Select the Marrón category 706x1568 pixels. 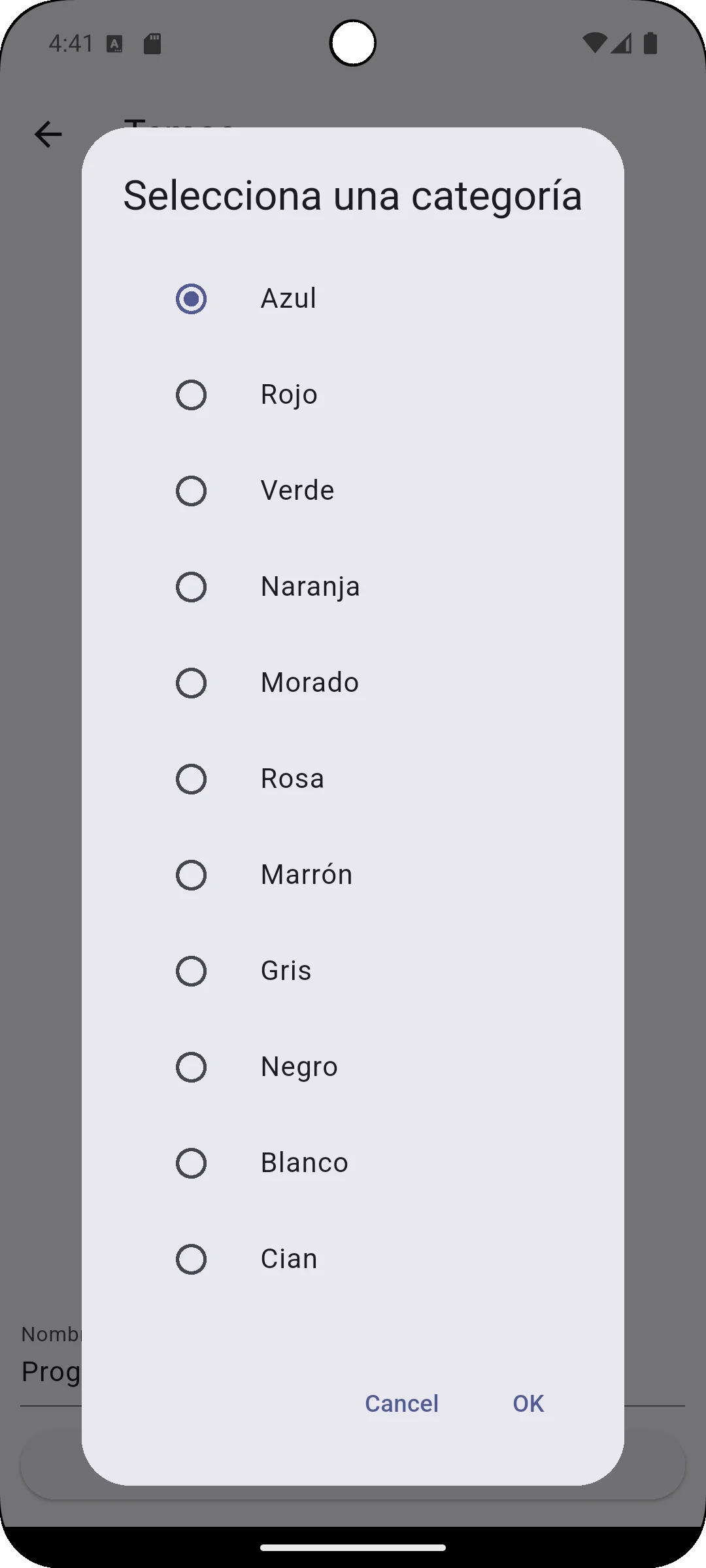191,875
